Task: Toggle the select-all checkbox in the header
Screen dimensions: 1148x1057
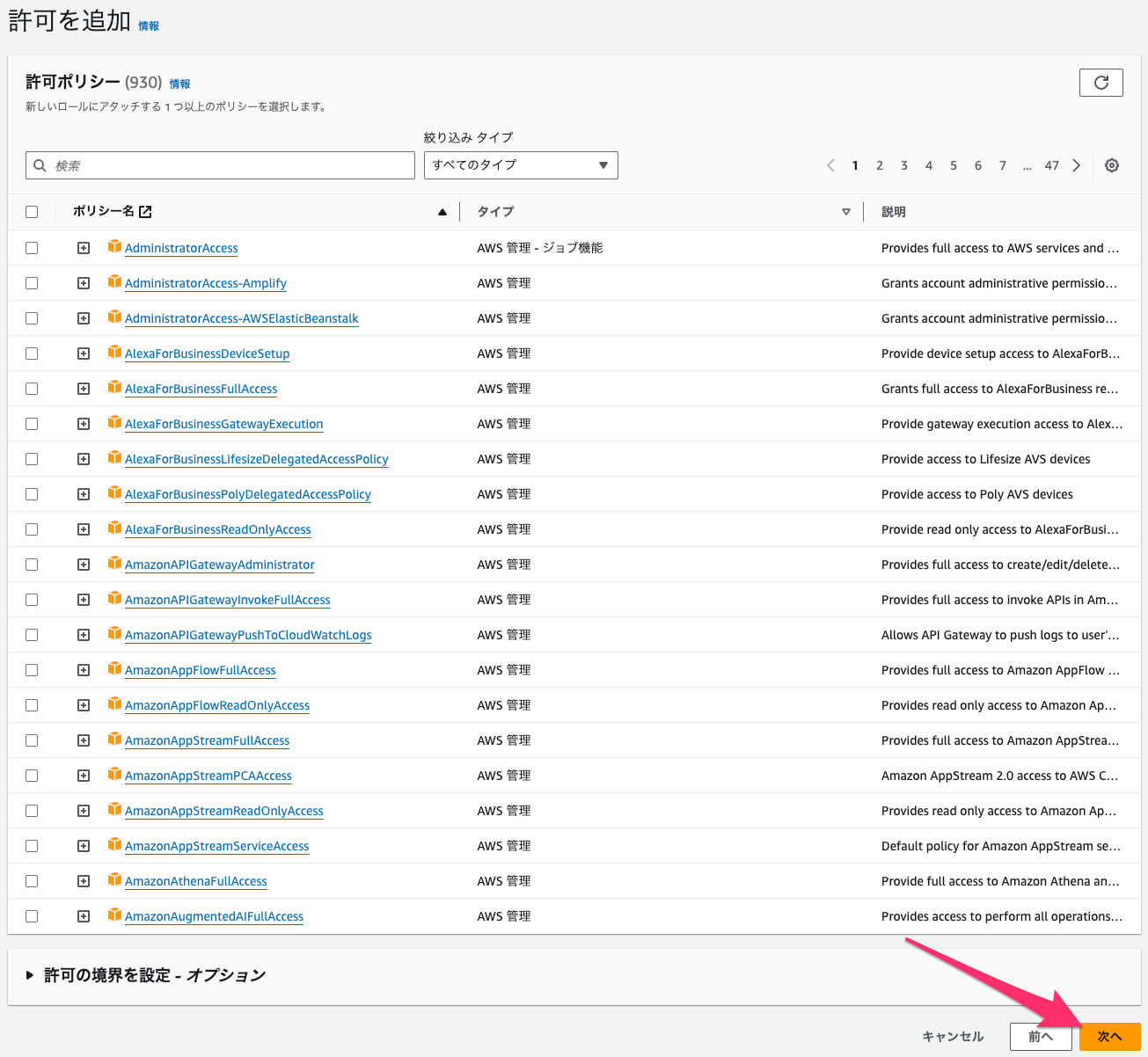Action: click(32, 212)
